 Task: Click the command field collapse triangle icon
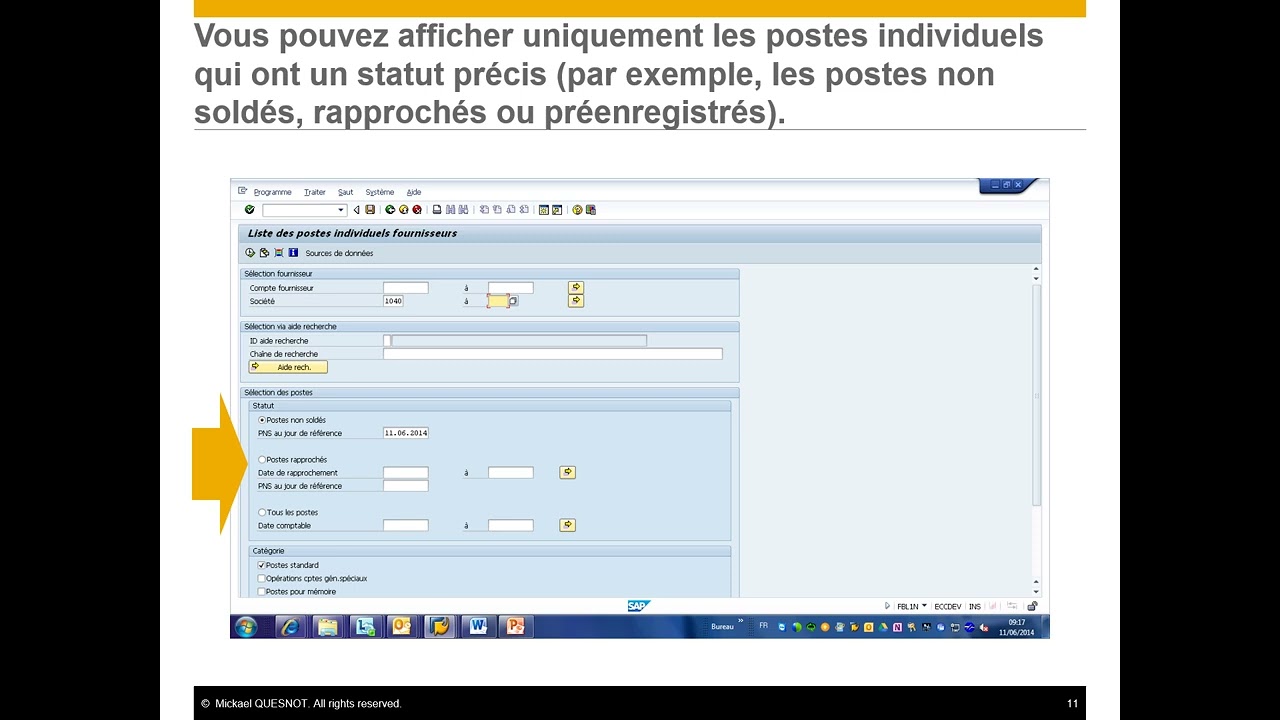(356, 210)
